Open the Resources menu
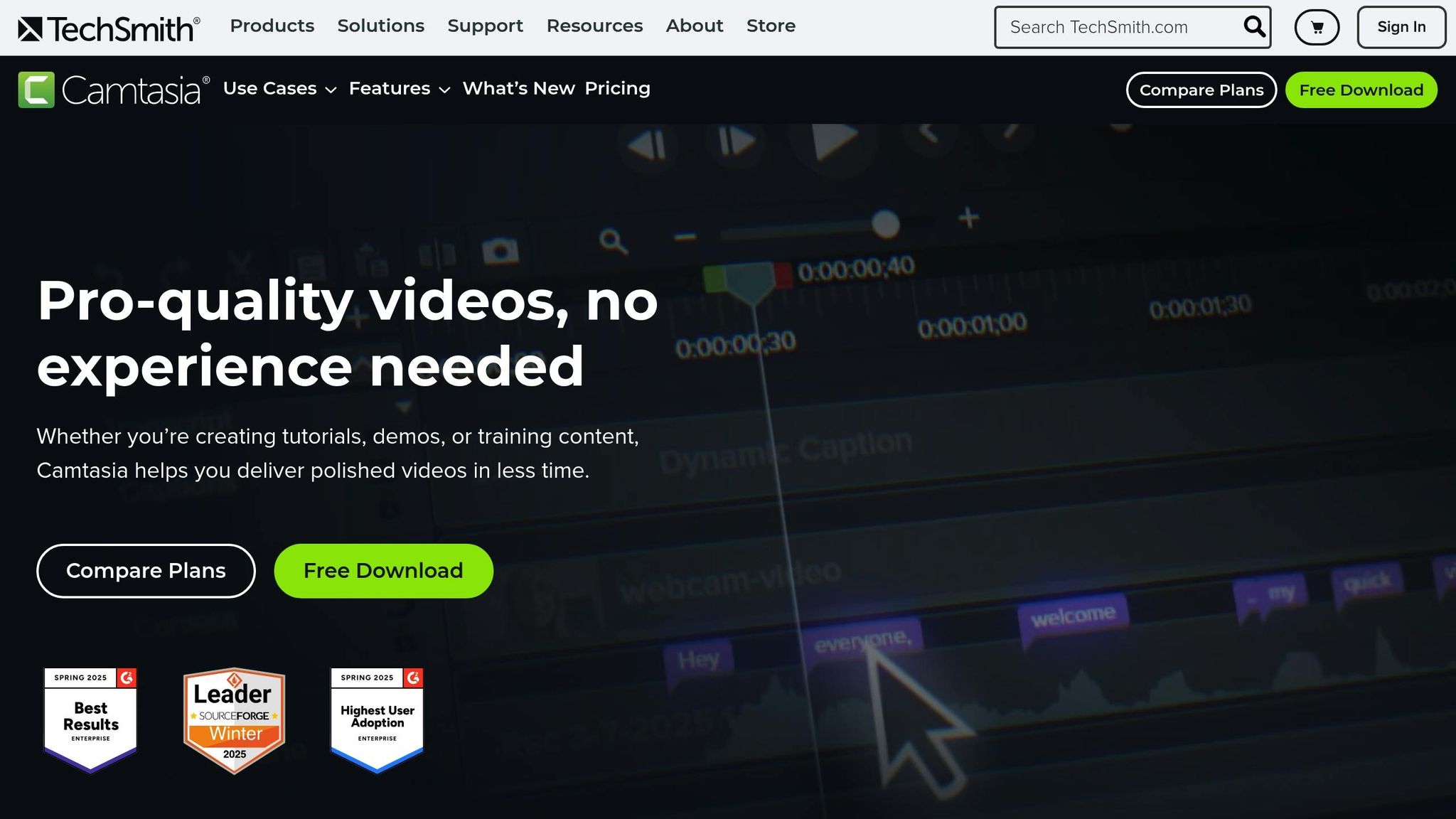 click(594, 26)
